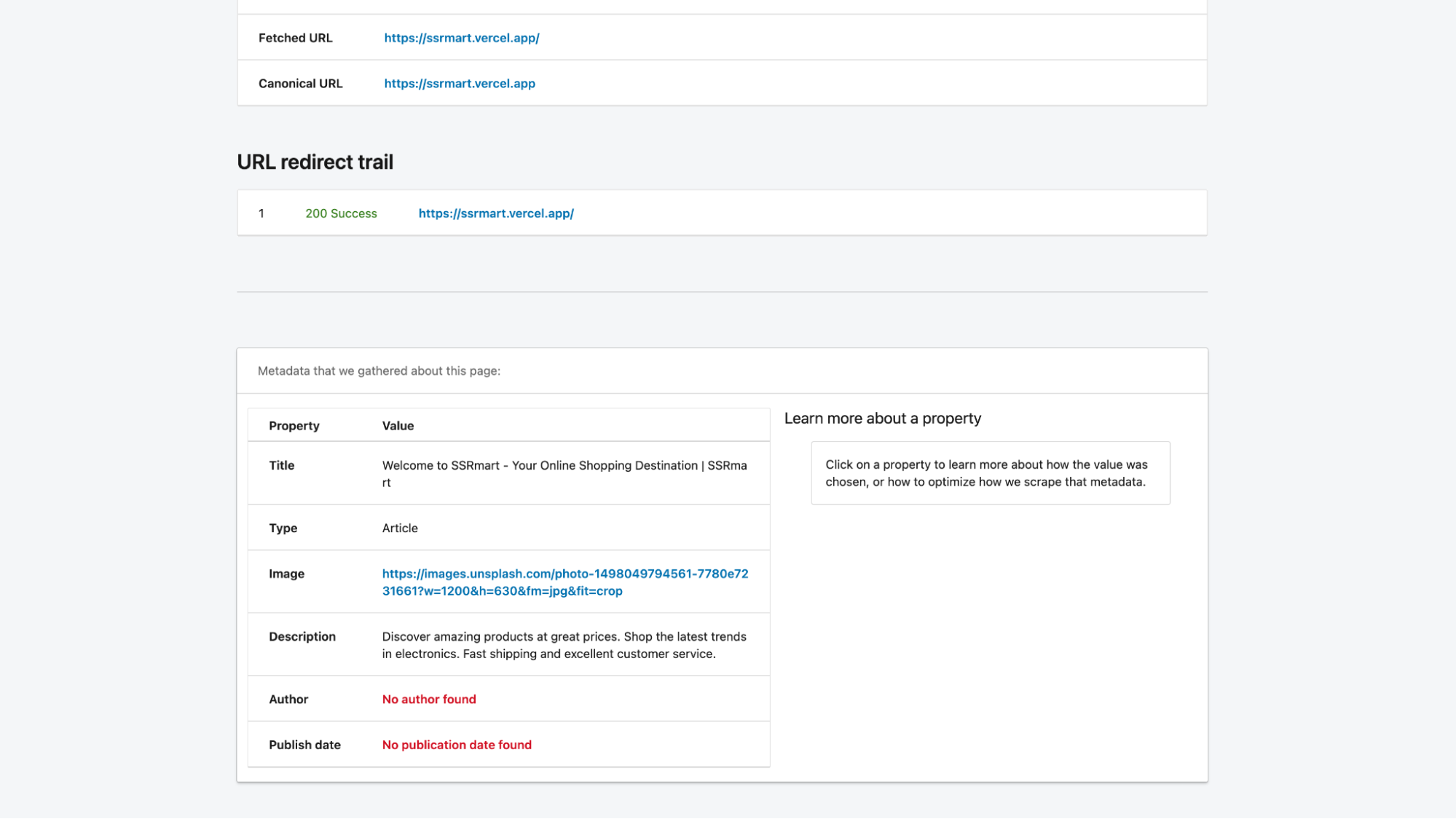Open the Canonical URL link
Viewport: 1456px width, 819px height.
point(459,84)
